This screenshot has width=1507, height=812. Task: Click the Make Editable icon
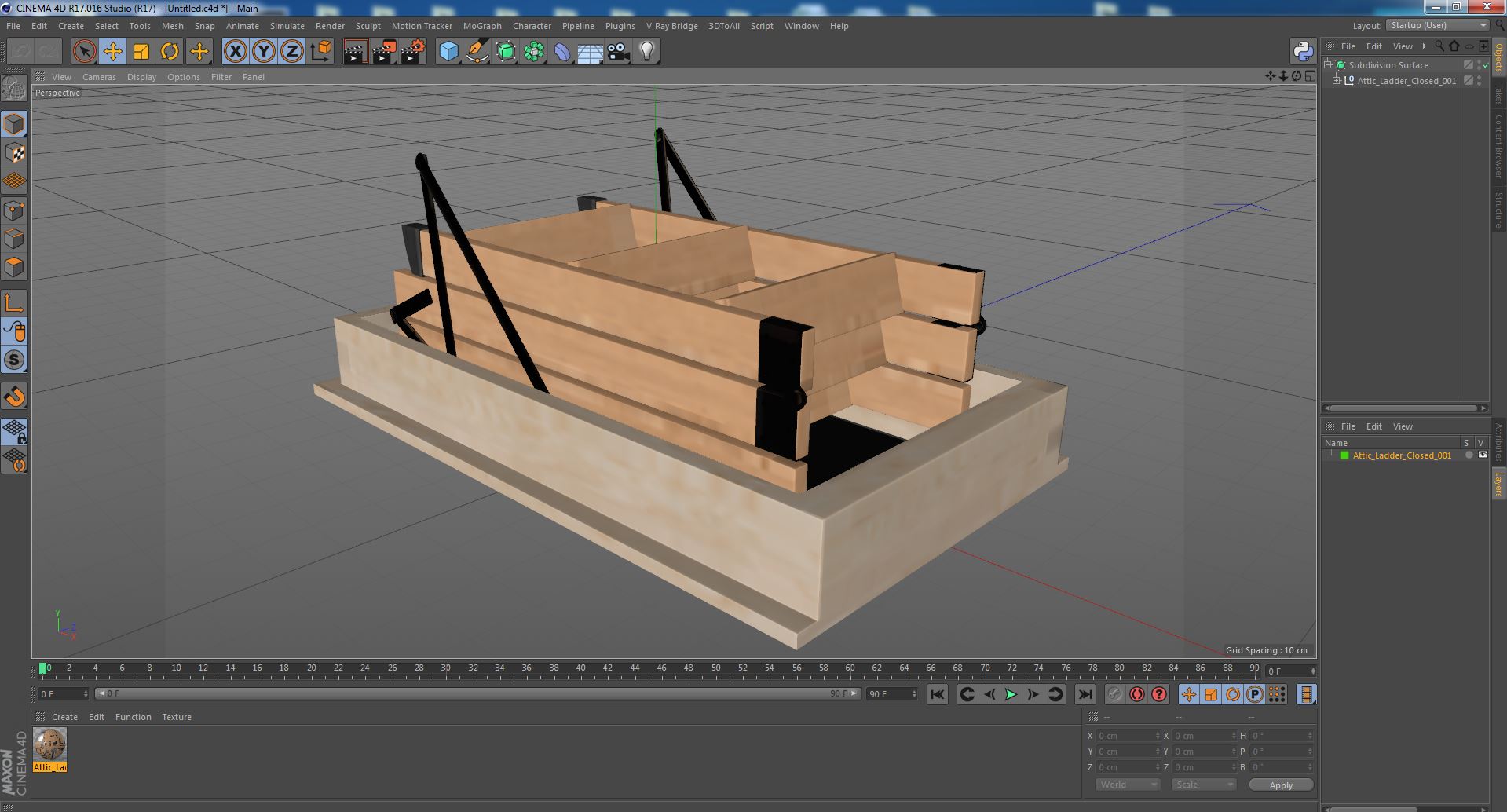coord(14,88)
